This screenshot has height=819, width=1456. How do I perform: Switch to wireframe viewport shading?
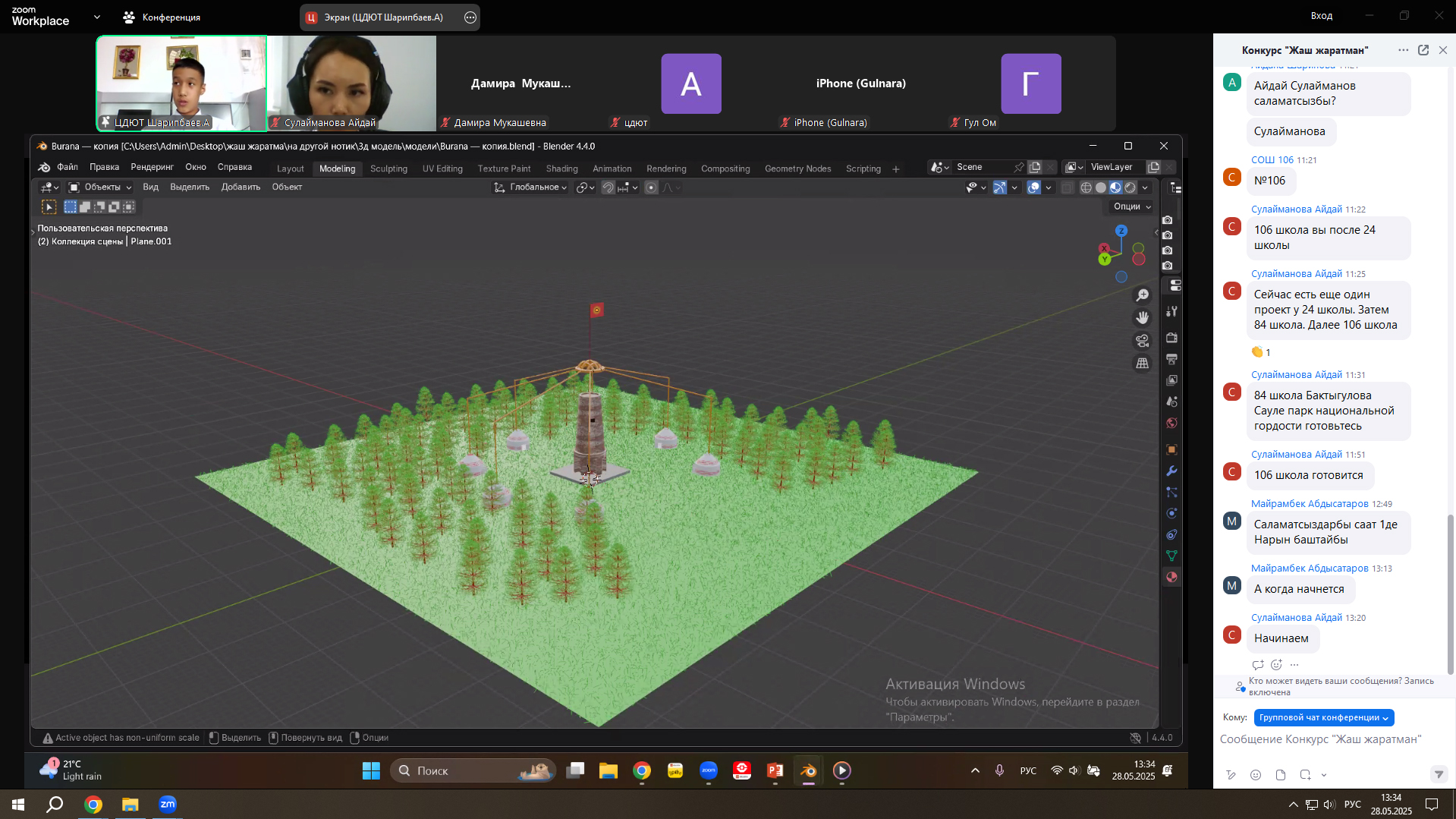(x=1086, y=187)
